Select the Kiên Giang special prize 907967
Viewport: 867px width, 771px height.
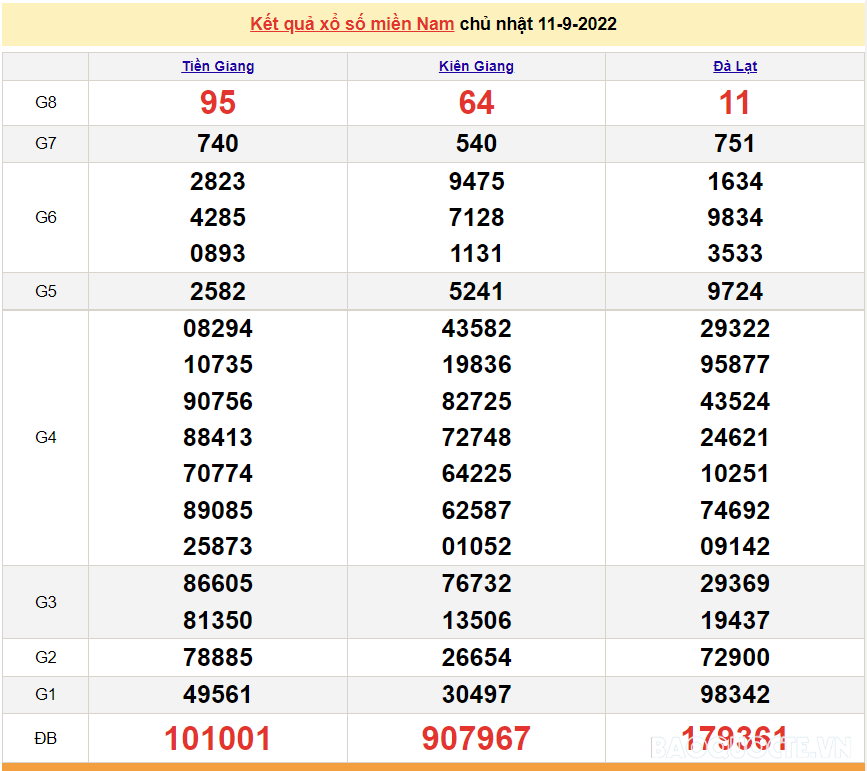click(476, 739)
